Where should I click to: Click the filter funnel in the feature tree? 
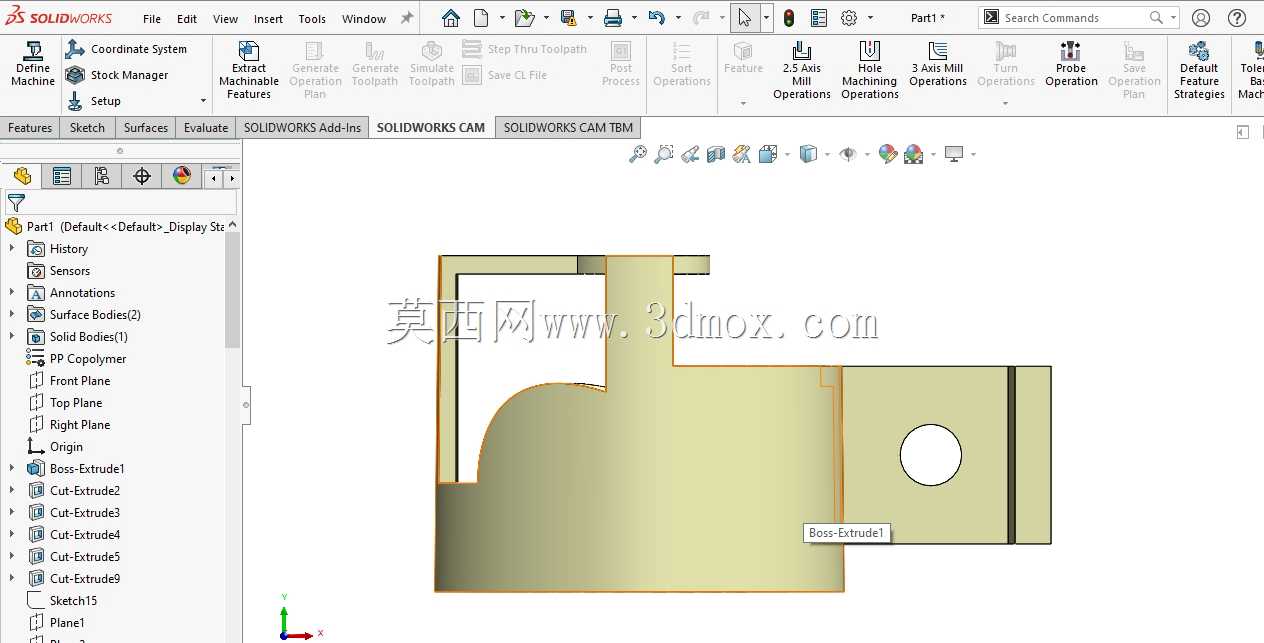[x=16, y=203]
